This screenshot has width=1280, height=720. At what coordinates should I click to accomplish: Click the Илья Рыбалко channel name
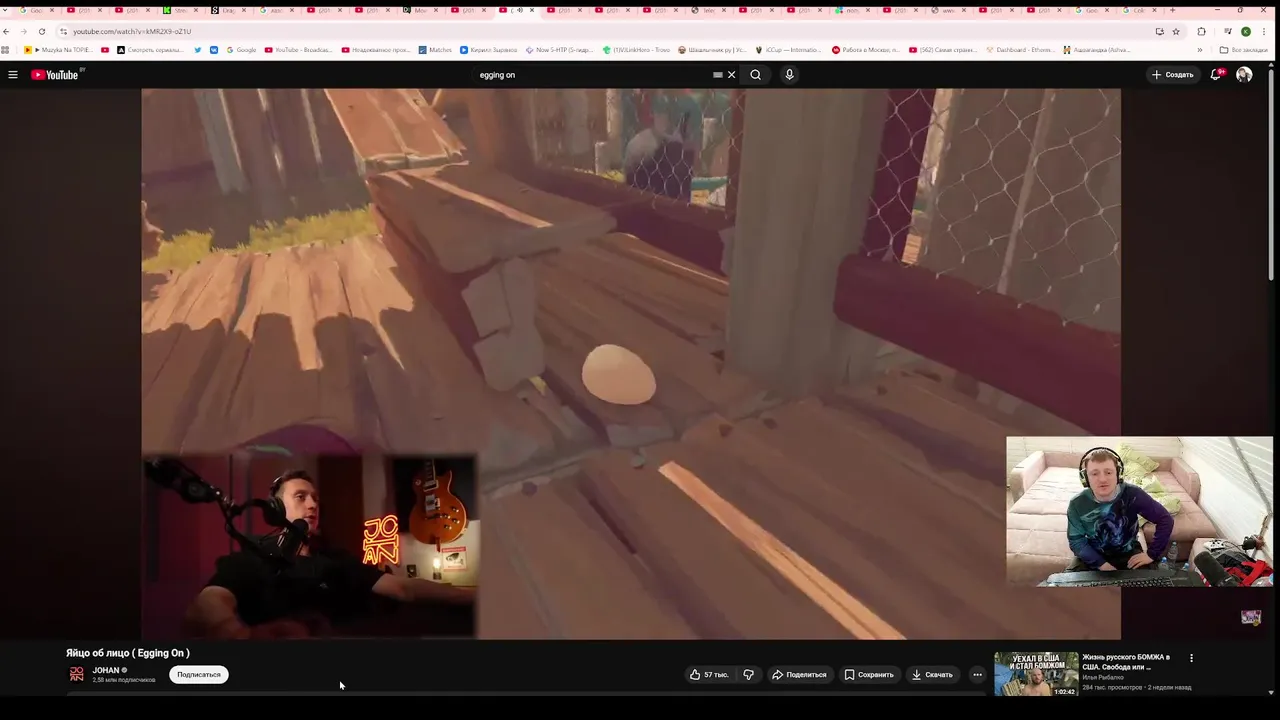pyautogui.click(x=1103, y=677)
